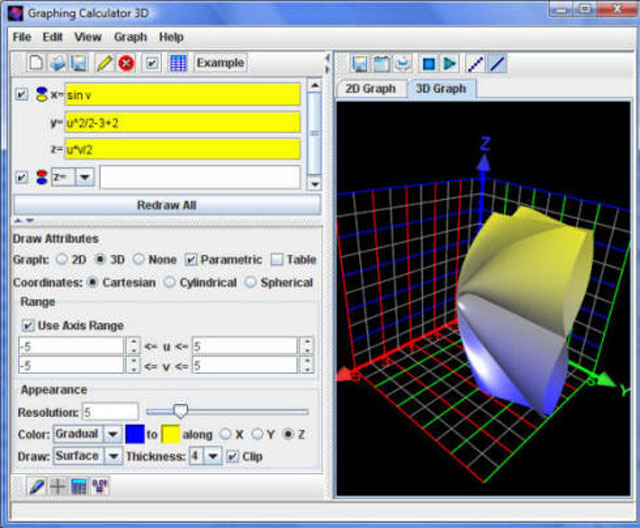640x528 pixels.
Task: Select Cartesian coordinates
Action: 93,282
